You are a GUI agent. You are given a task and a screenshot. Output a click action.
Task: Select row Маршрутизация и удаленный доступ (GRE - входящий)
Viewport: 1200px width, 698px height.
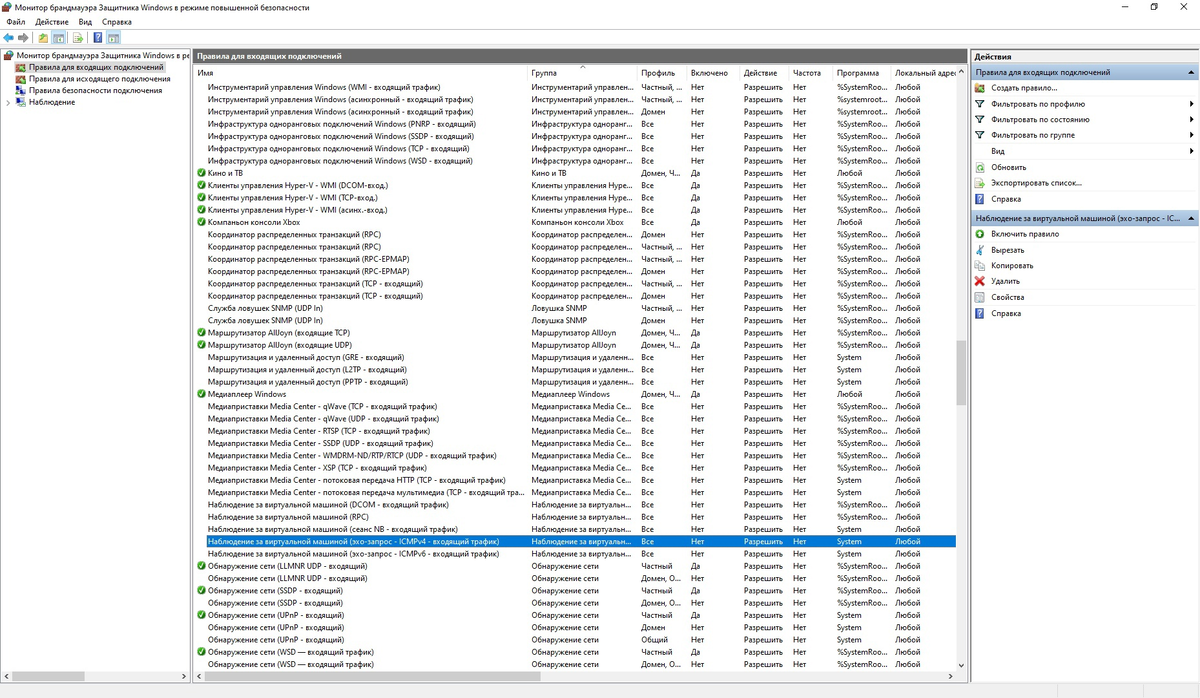coord(574,357)
